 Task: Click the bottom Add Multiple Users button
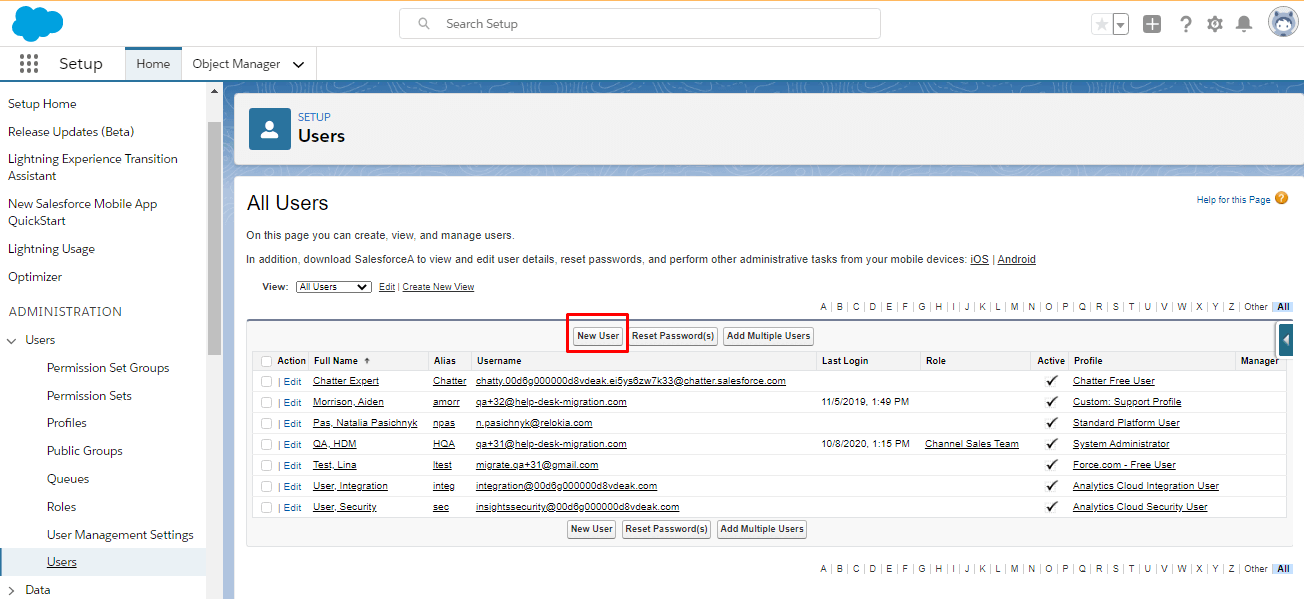762,529
